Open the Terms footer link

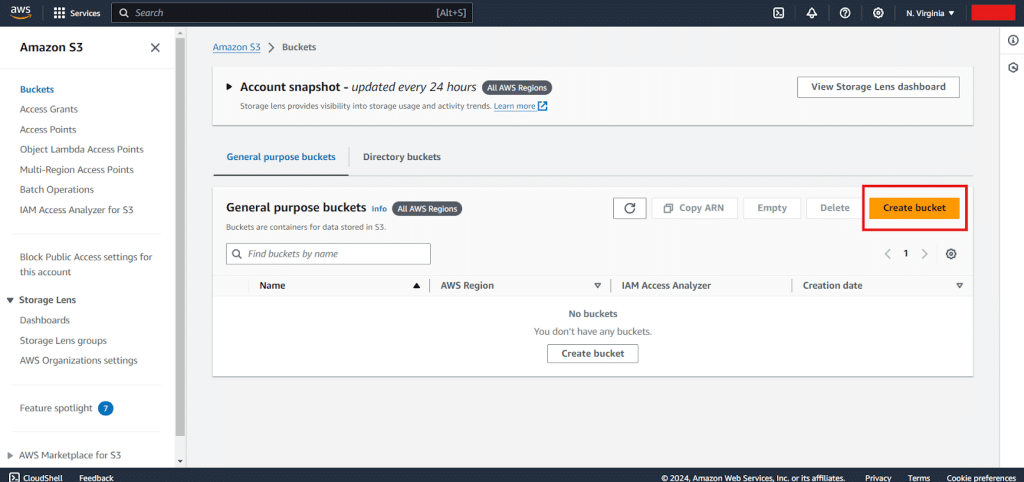click(918, 477)
